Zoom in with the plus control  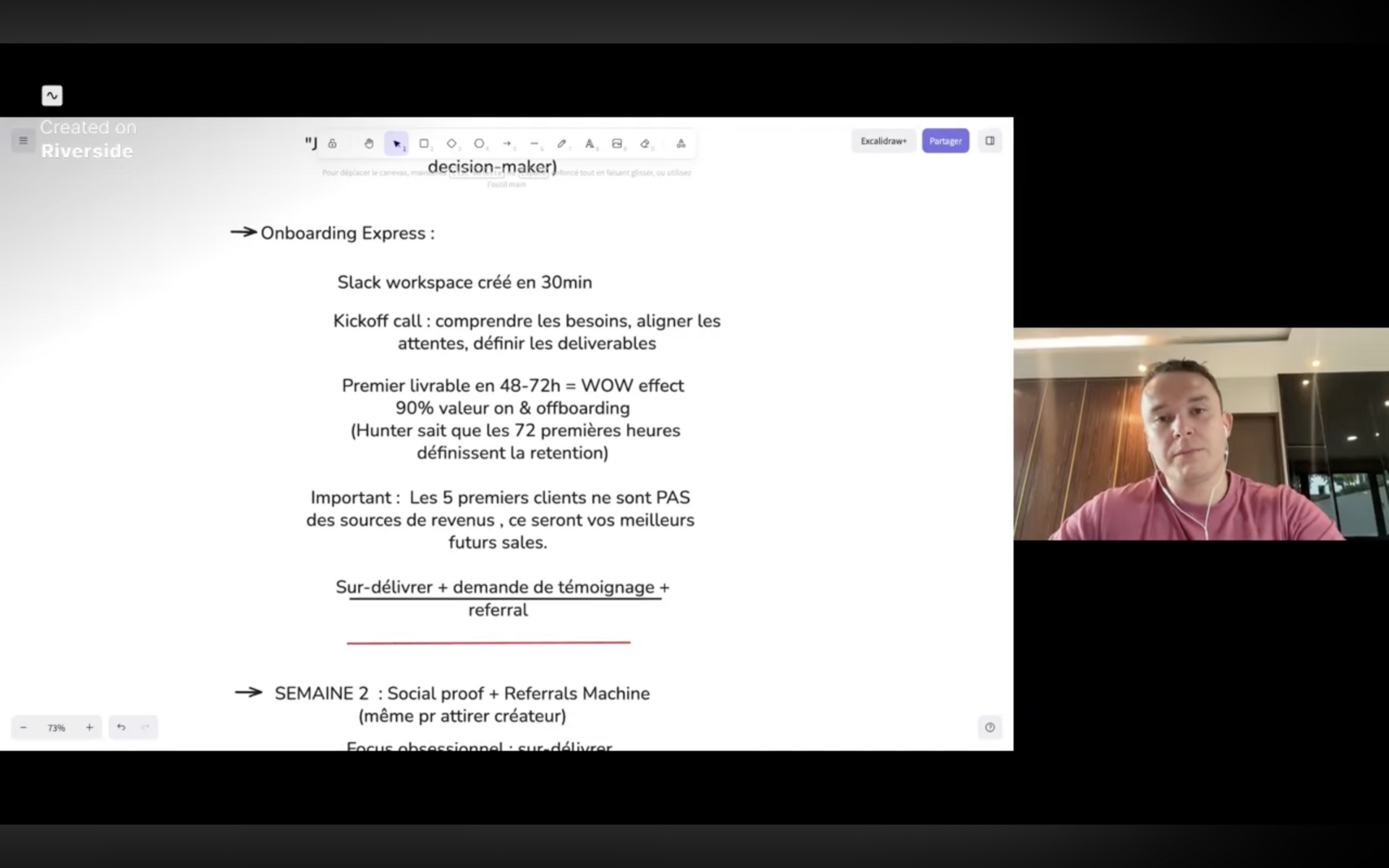point(90,728)
